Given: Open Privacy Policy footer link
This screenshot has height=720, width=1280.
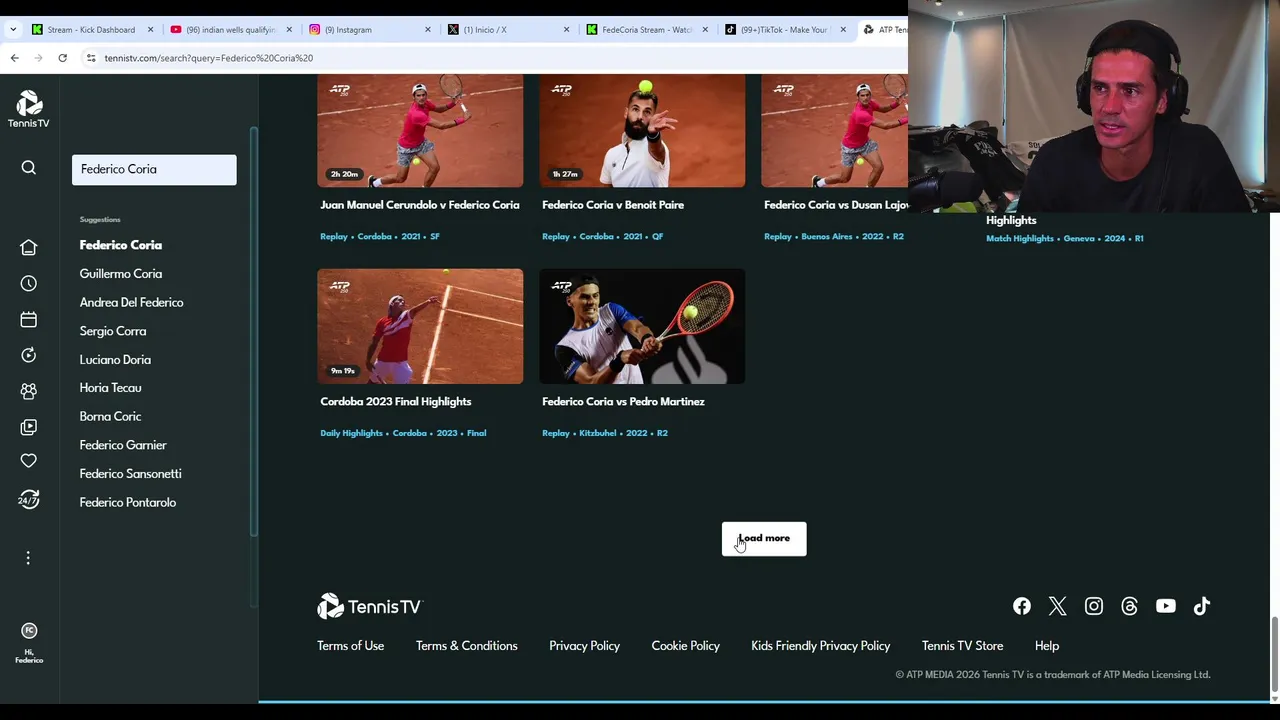Looking at the screenshot, I should pyautogui.click(x=585, y=646).
